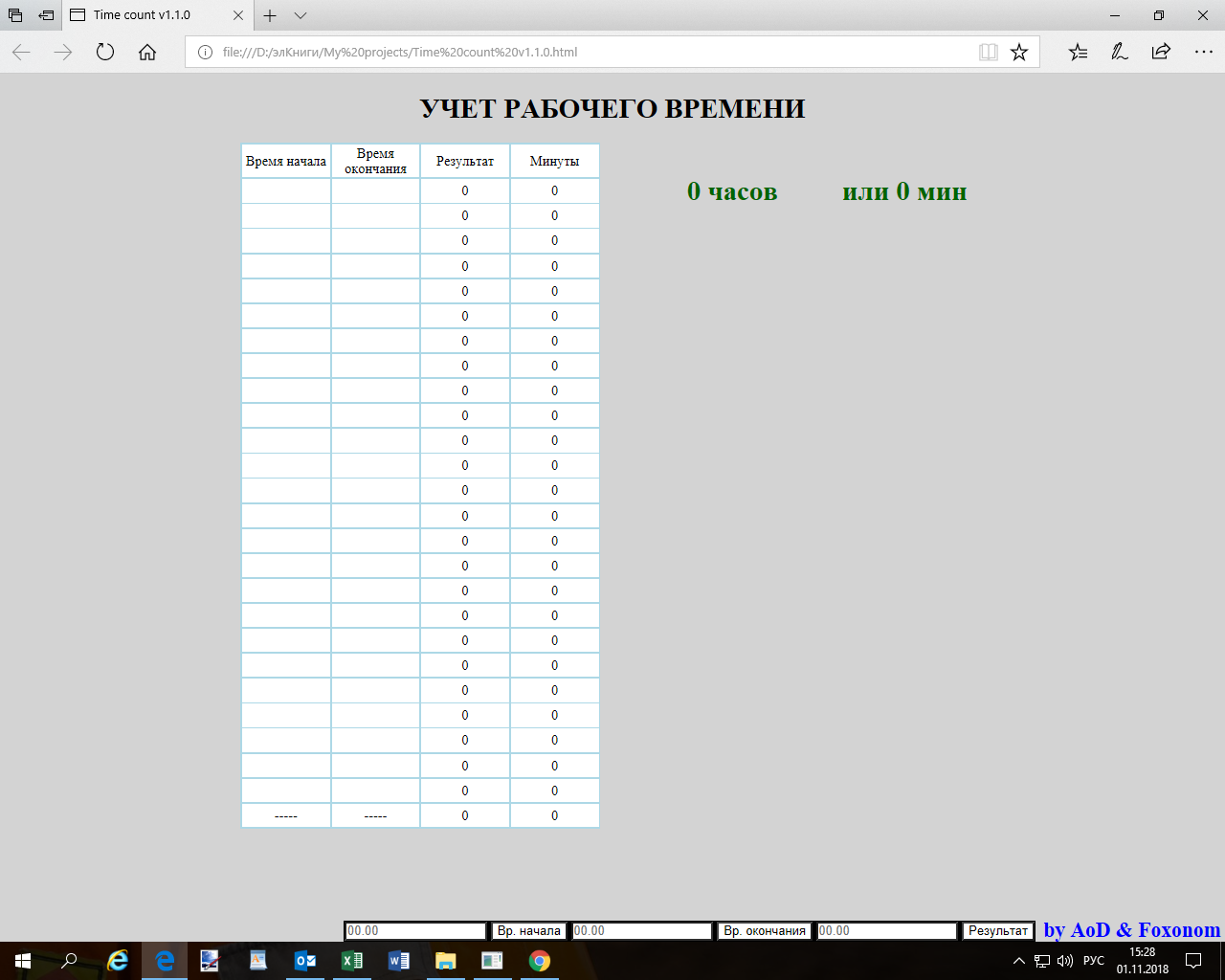This screenshot has width=1225, height=980.
Task: Go back with the back arrow
Action: tap(21, 53)
